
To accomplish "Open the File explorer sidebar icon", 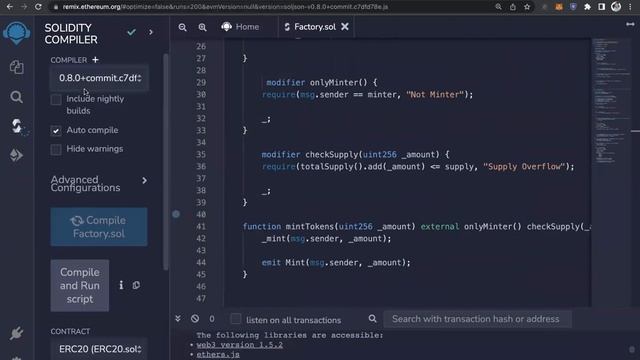I will click(16, 67).
